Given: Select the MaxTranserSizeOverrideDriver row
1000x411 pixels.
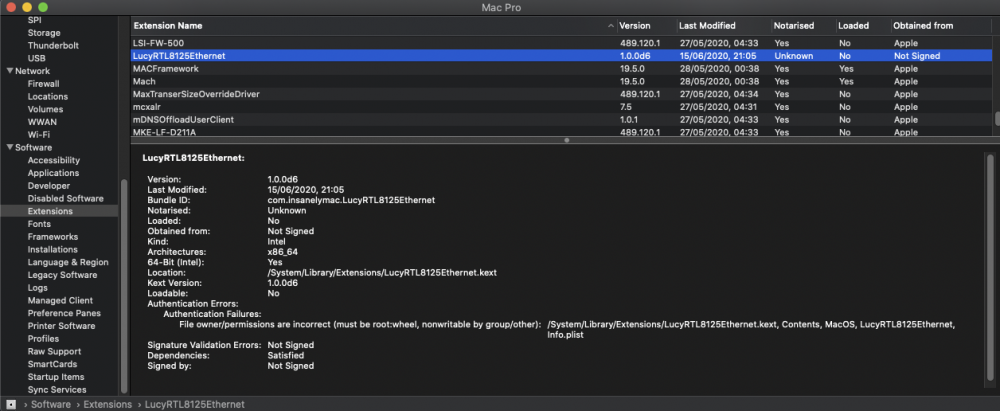Looking at the screenshot, I should pyautogui.click(x=561, y=94).
